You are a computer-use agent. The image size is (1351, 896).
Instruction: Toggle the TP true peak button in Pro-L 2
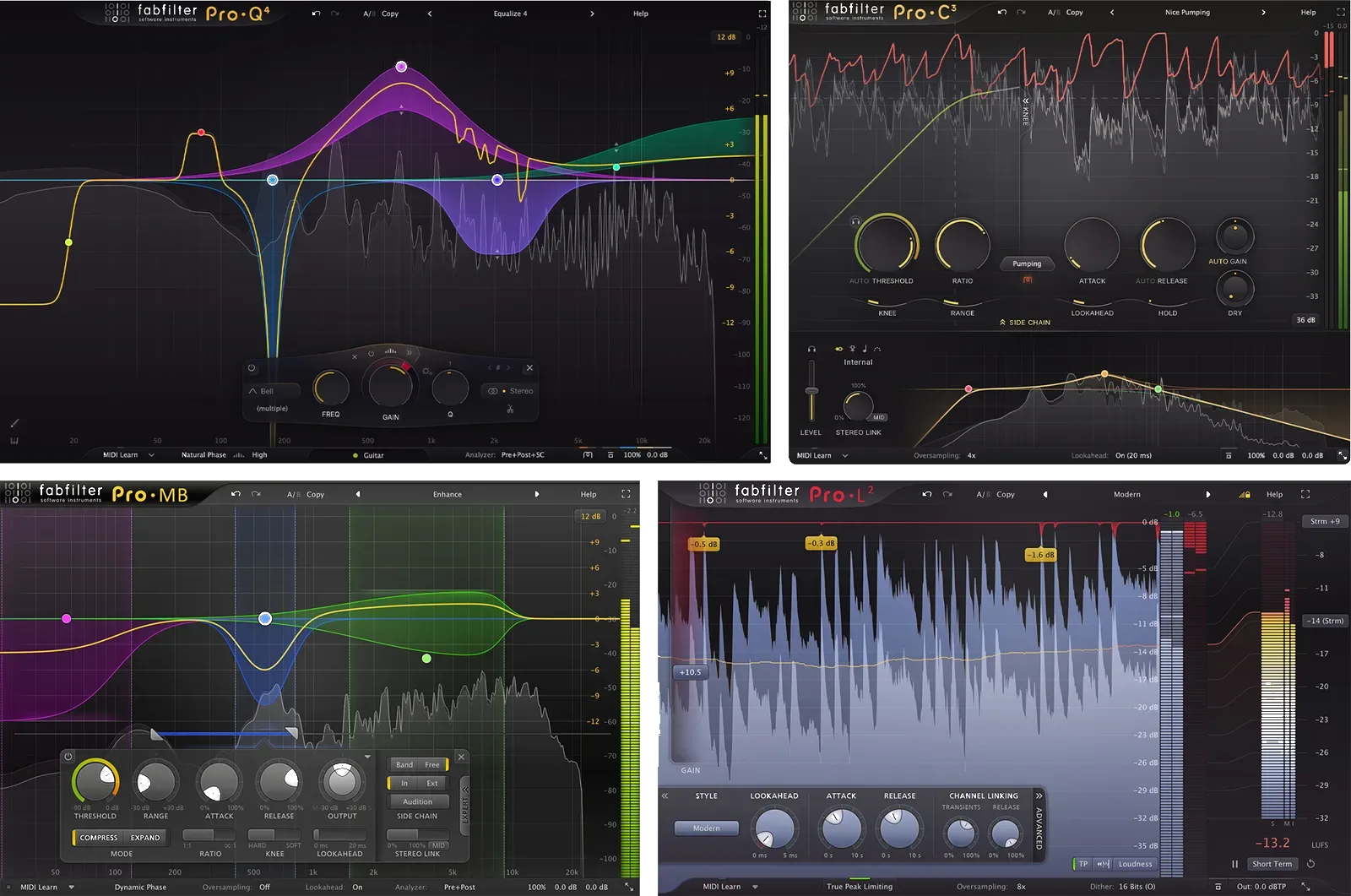[x=1082, y=864]
